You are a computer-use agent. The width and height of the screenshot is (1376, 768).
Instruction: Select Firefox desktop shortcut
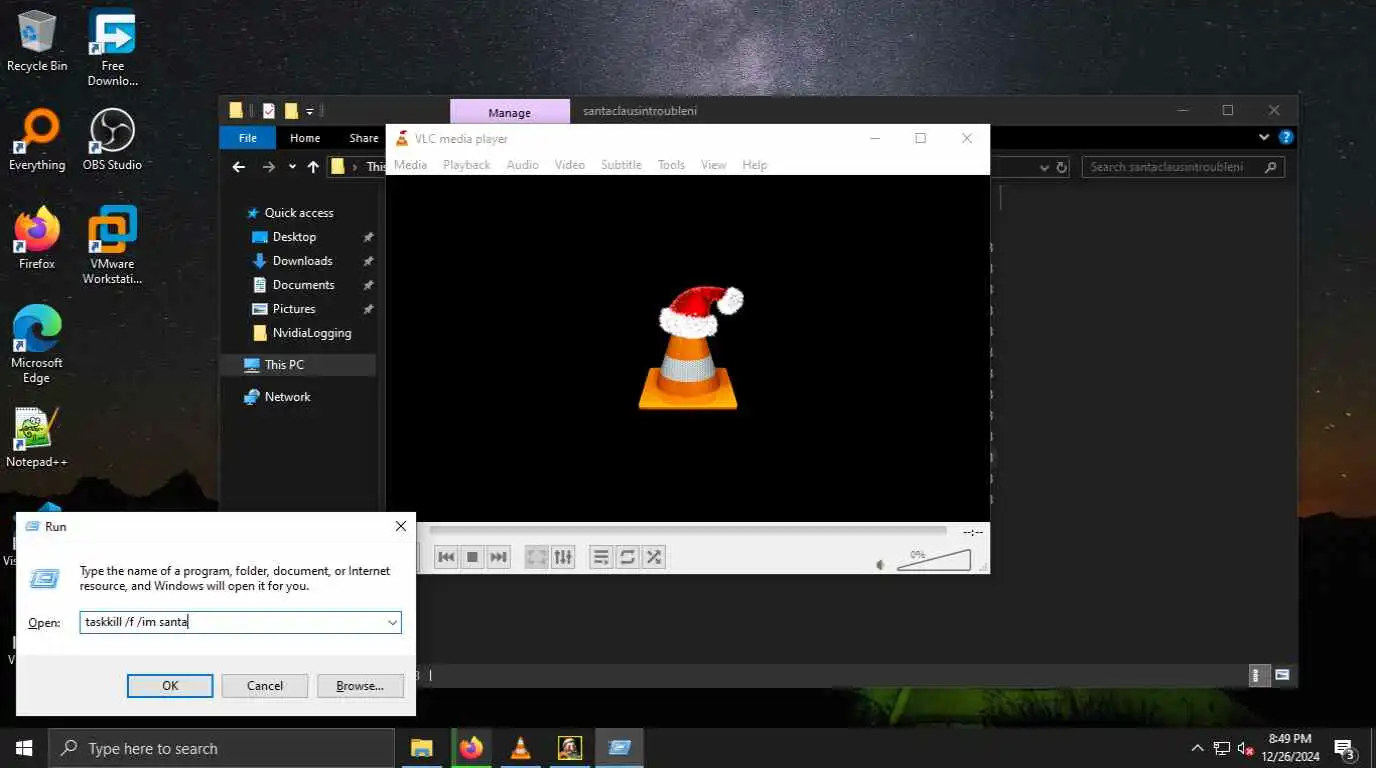coord(37,238)
